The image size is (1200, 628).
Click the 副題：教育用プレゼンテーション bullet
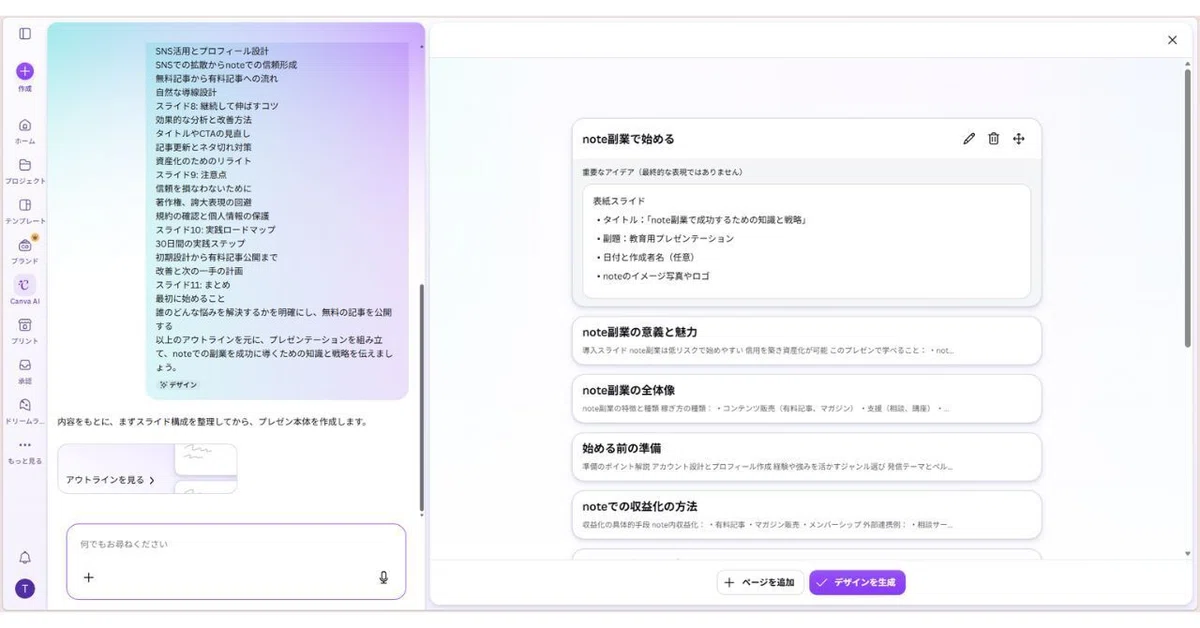tap(667, 238)
